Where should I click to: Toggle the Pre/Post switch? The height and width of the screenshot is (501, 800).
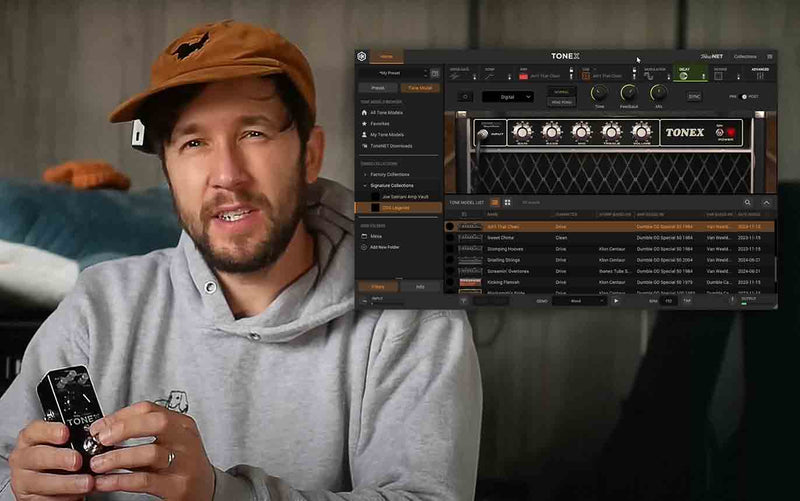pyautogui.click(x=744, y=96)
